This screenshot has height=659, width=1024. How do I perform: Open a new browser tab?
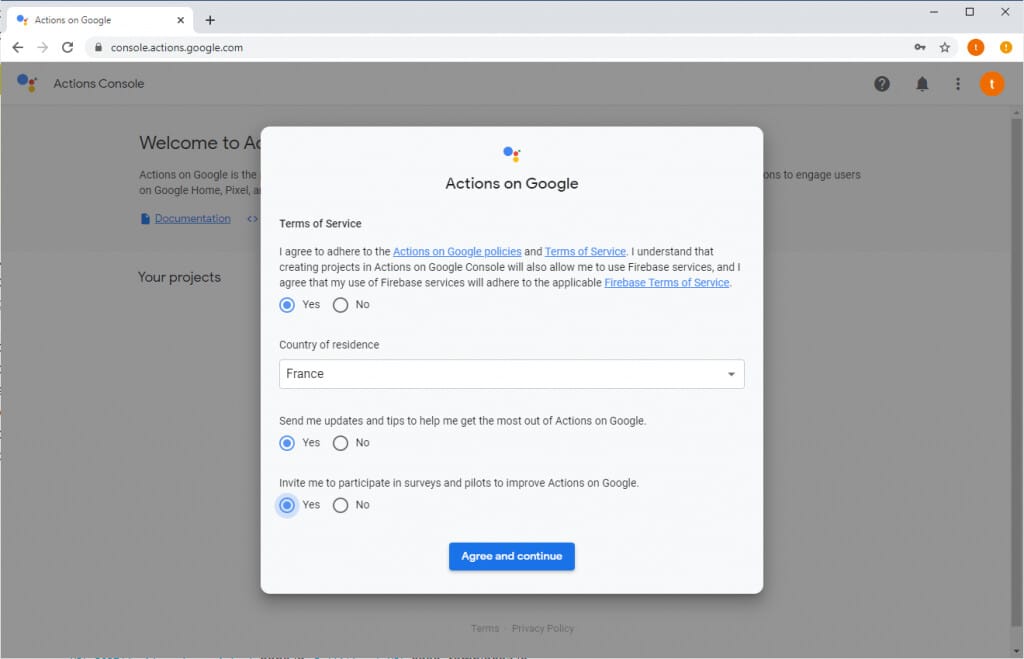tap(210, 20)
